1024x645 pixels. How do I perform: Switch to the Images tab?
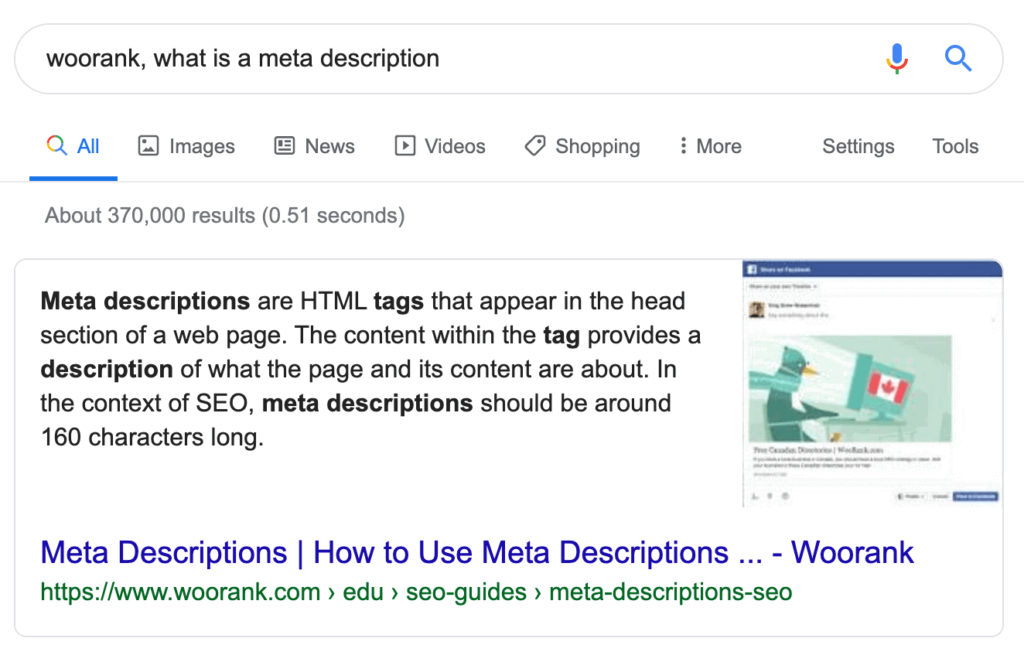pyautogui.click(x=186, y=146)
